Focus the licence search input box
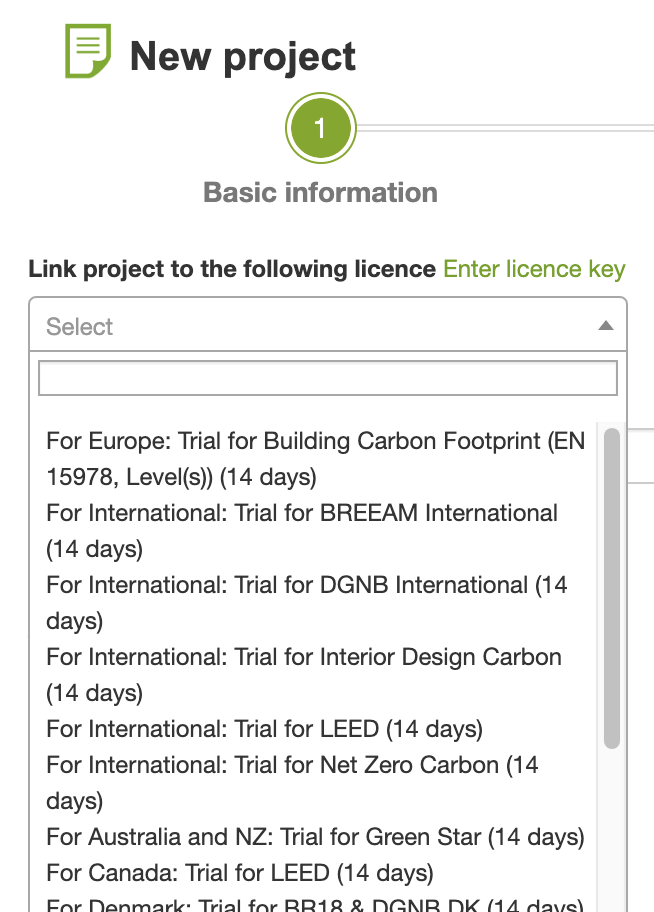The height and width of the screenshot is (912, 654). tap(327, 378)
